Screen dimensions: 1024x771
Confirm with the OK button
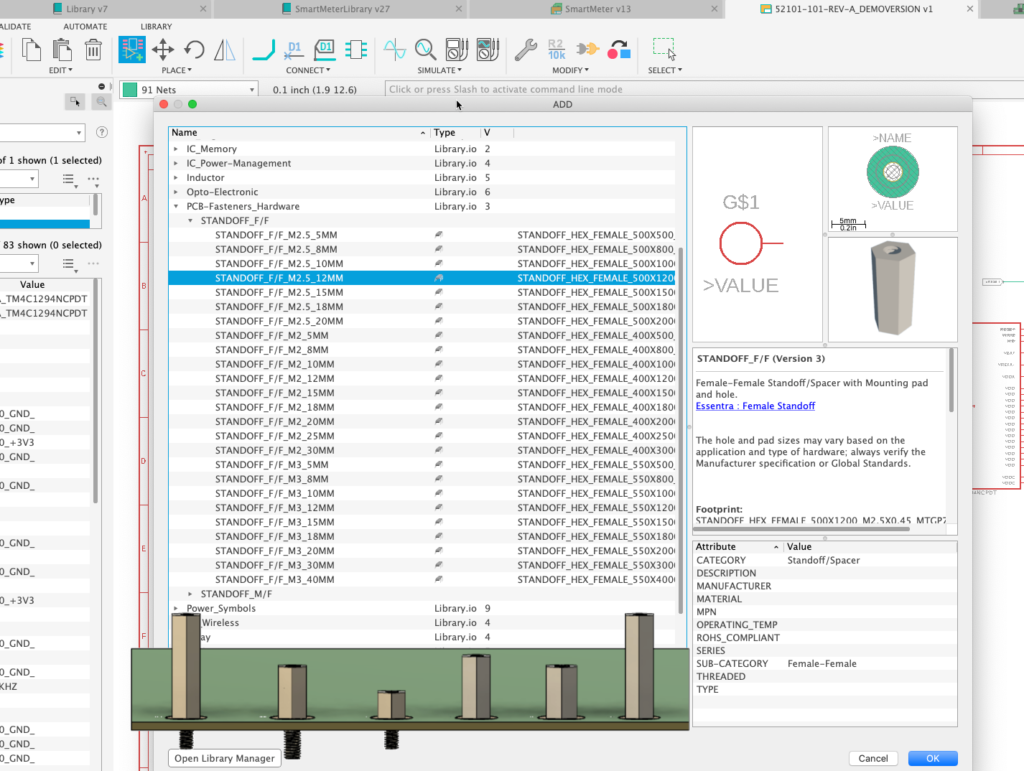[931, 758]
